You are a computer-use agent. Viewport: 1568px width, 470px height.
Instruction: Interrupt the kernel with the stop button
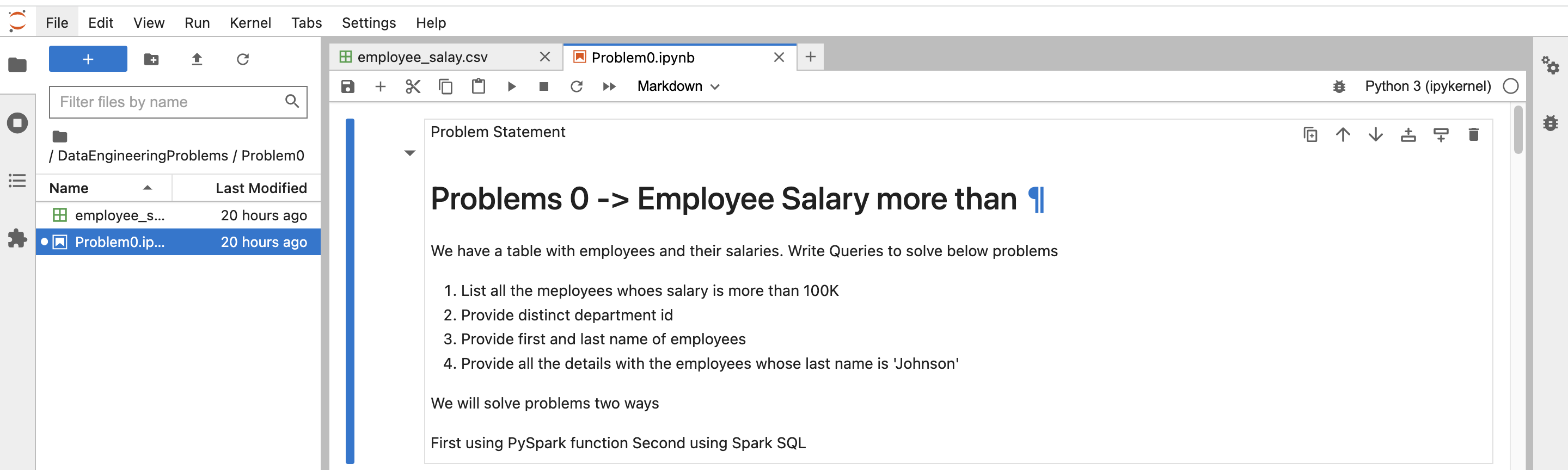543,86
